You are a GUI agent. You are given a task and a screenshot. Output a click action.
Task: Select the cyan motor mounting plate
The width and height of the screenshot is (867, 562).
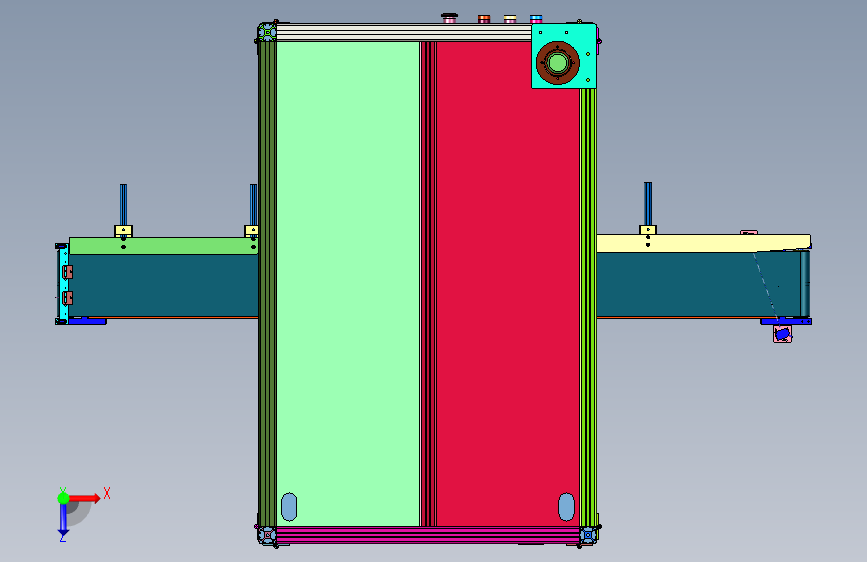[564, 55]
